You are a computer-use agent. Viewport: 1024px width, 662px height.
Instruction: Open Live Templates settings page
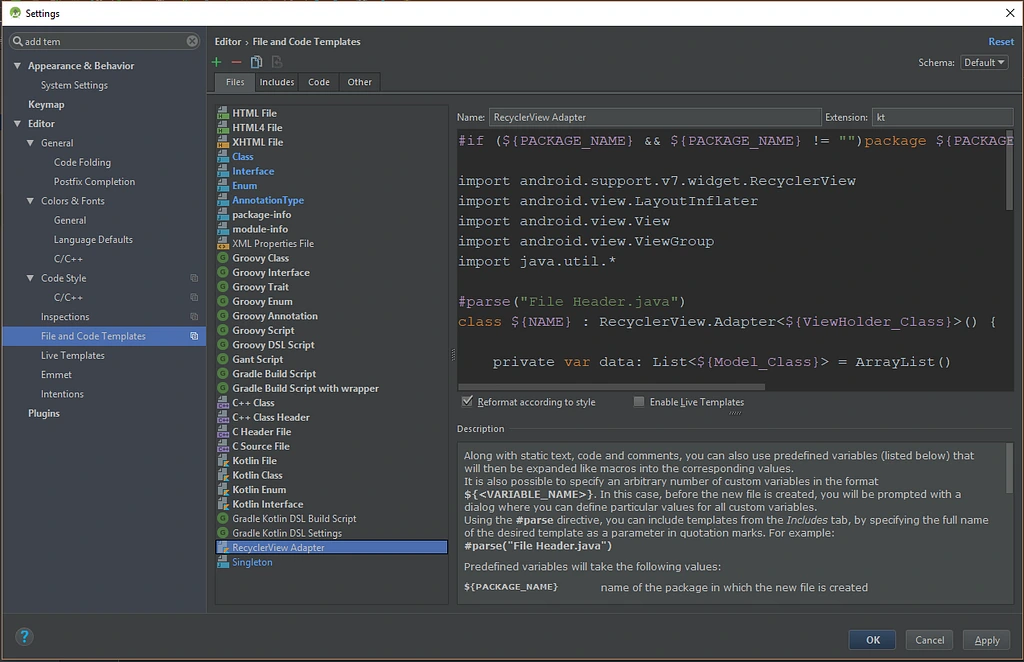tap(72, 356)
